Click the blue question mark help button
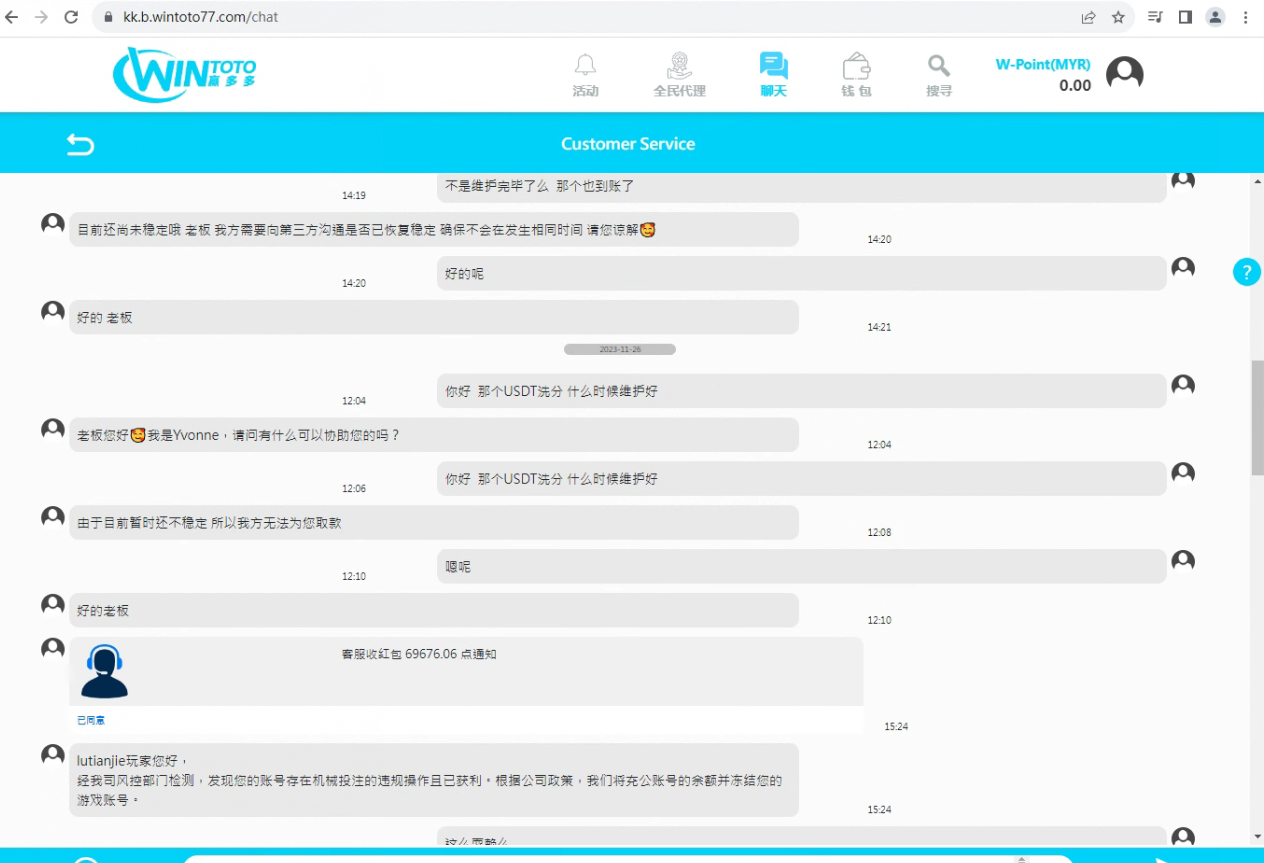Image resolution: width=1264 pixels, height=863 pixels. [x=1246, y=272]
